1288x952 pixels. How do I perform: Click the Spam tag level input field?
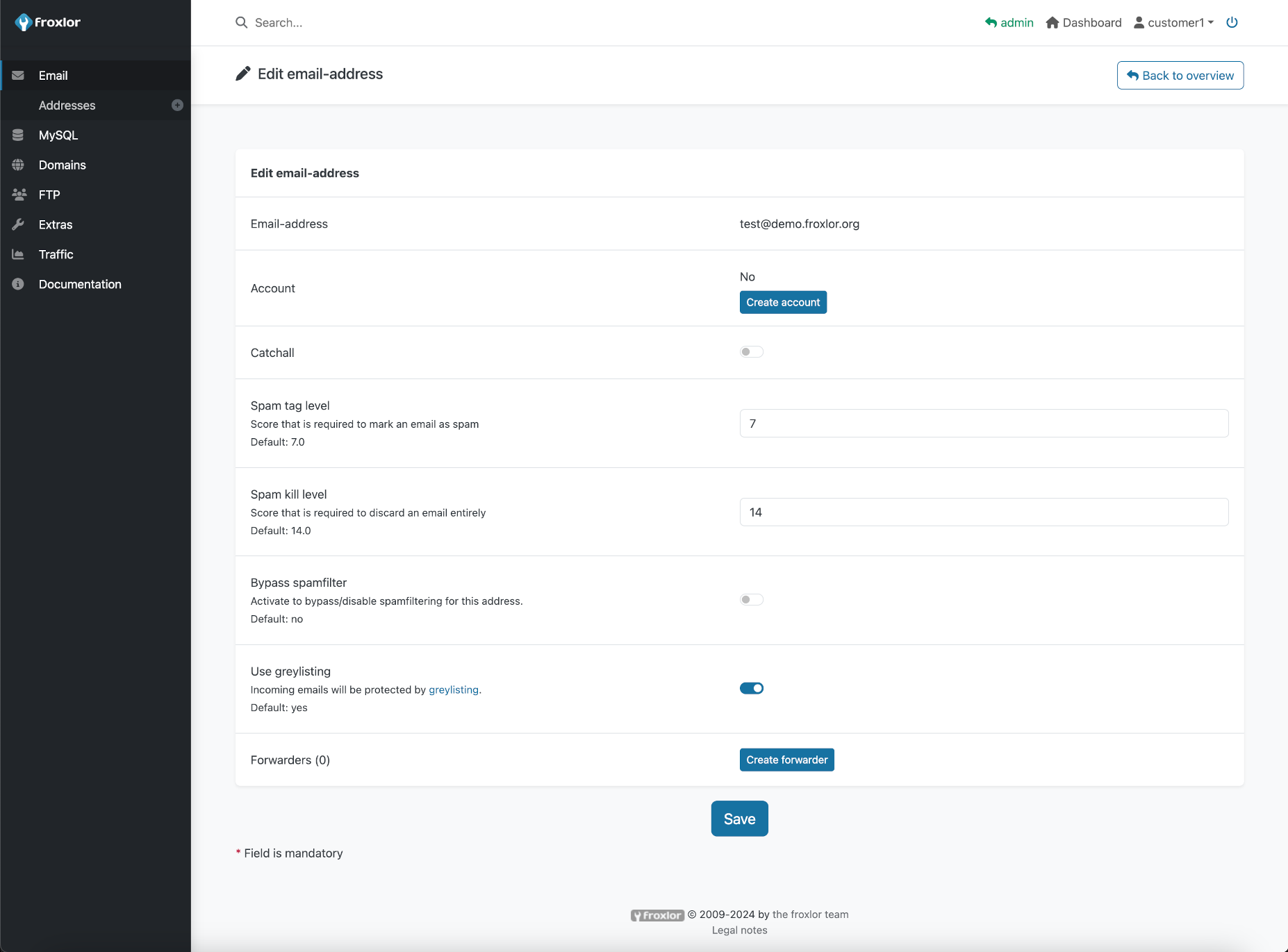pyautogui.click(x=984, y=424)
